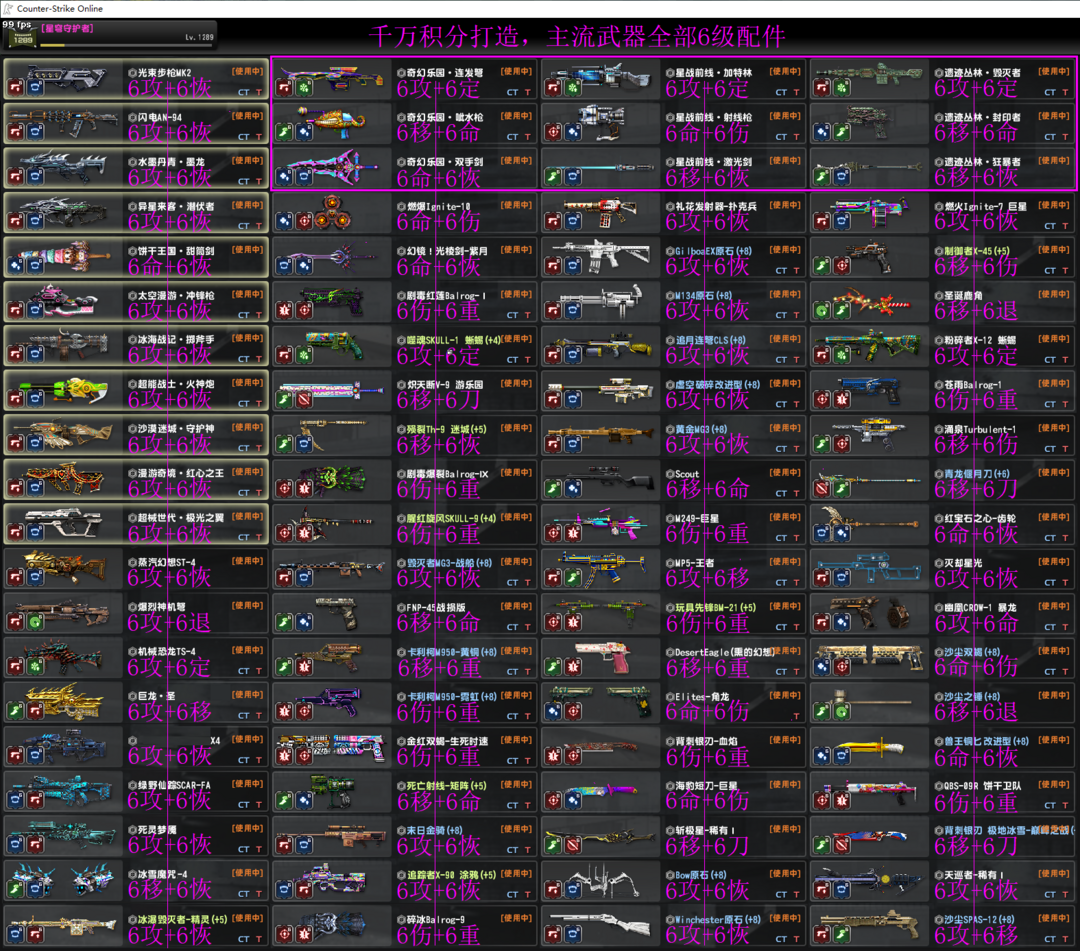This screenshot has height=951, width=1080.
Task: Click weapon name MP5-王者
Action: point(694,563)
